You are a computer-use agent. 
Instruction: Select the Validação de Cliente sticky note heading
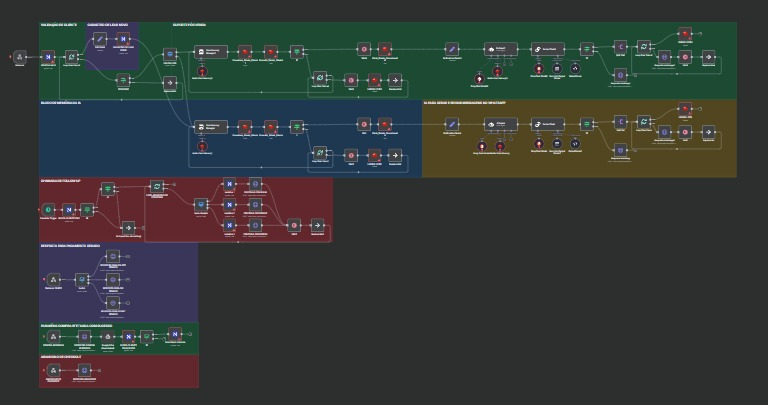(59, 25)
